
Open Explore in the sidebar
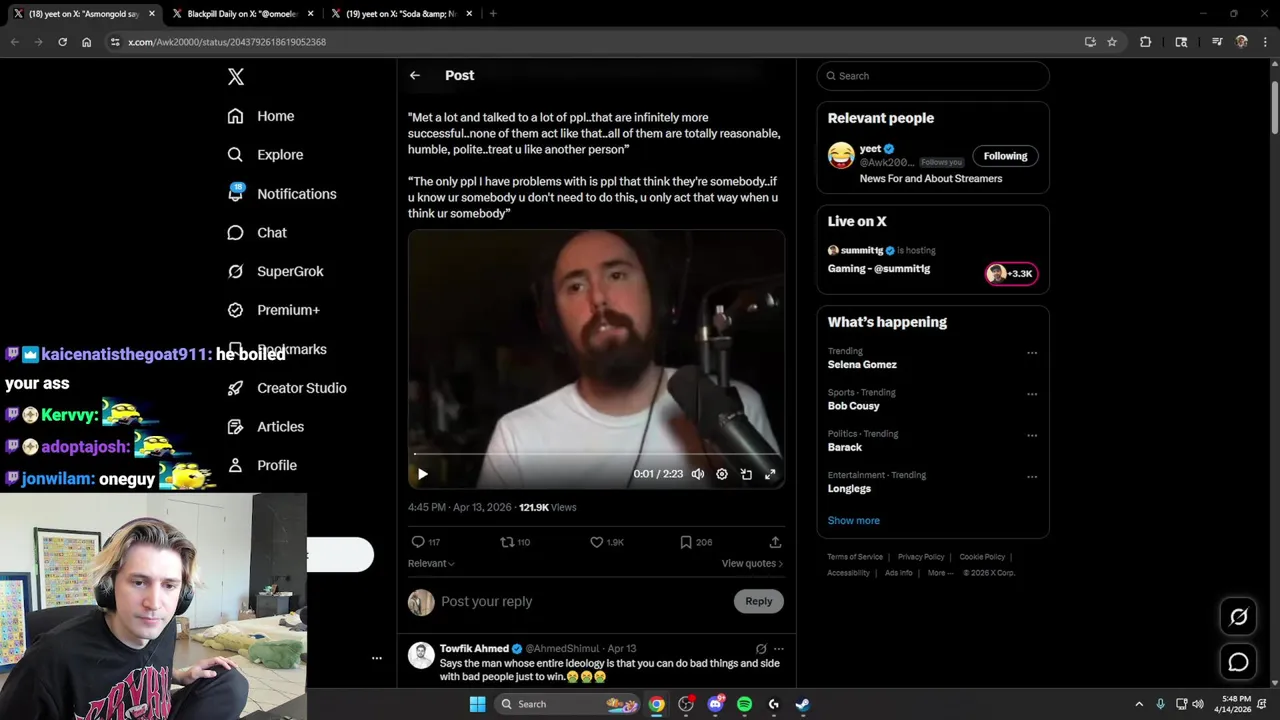tap(265, 155)
